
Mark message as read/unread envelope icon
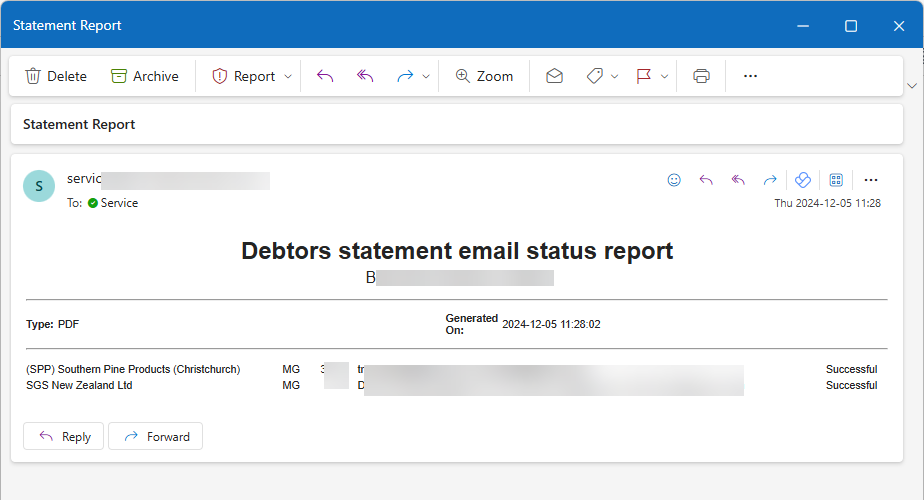point(554,76)
